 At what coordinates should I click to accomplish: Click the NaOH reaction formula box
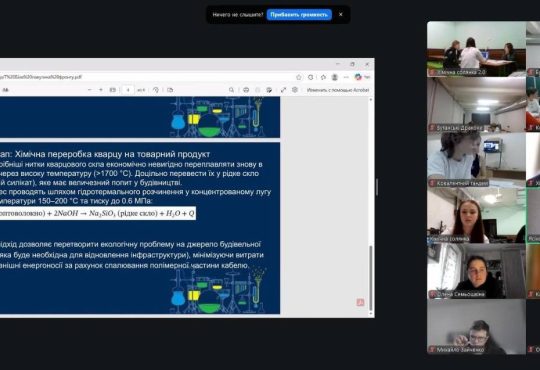[x=98, y=214]
